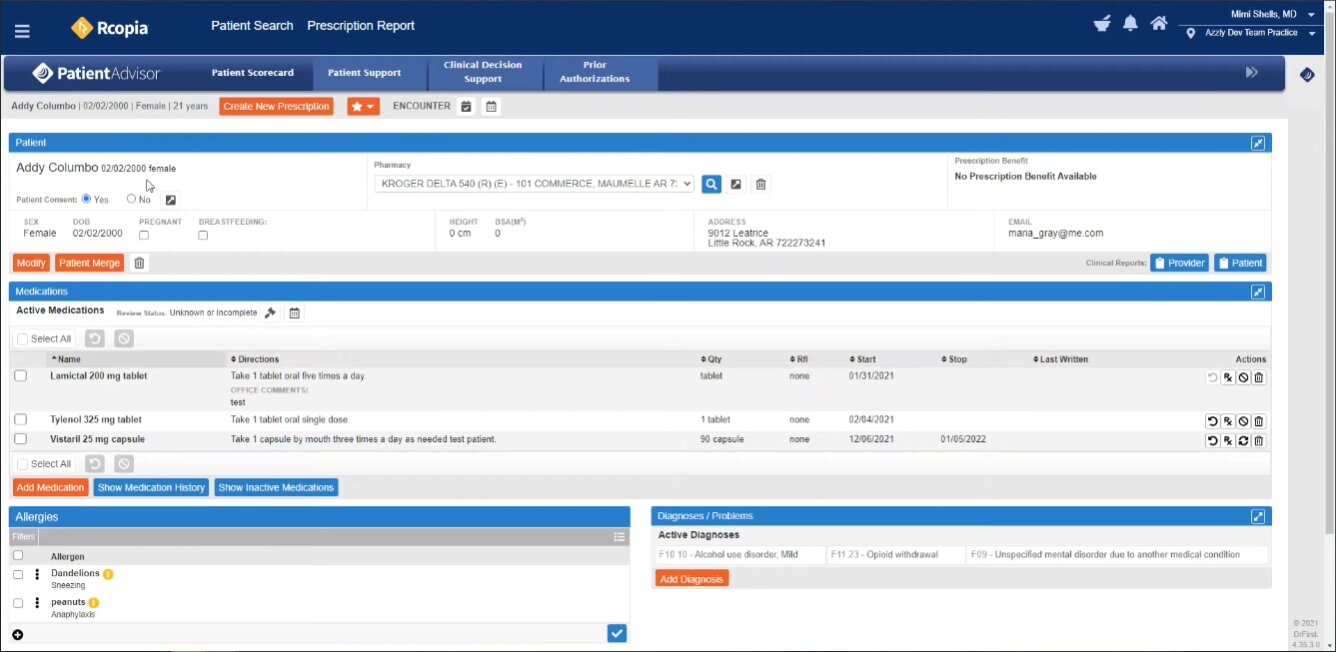Open the Azzly Dev Team Practice dropdown
The width and height of the screenshot is (1336, 652).
(1311, 34)
